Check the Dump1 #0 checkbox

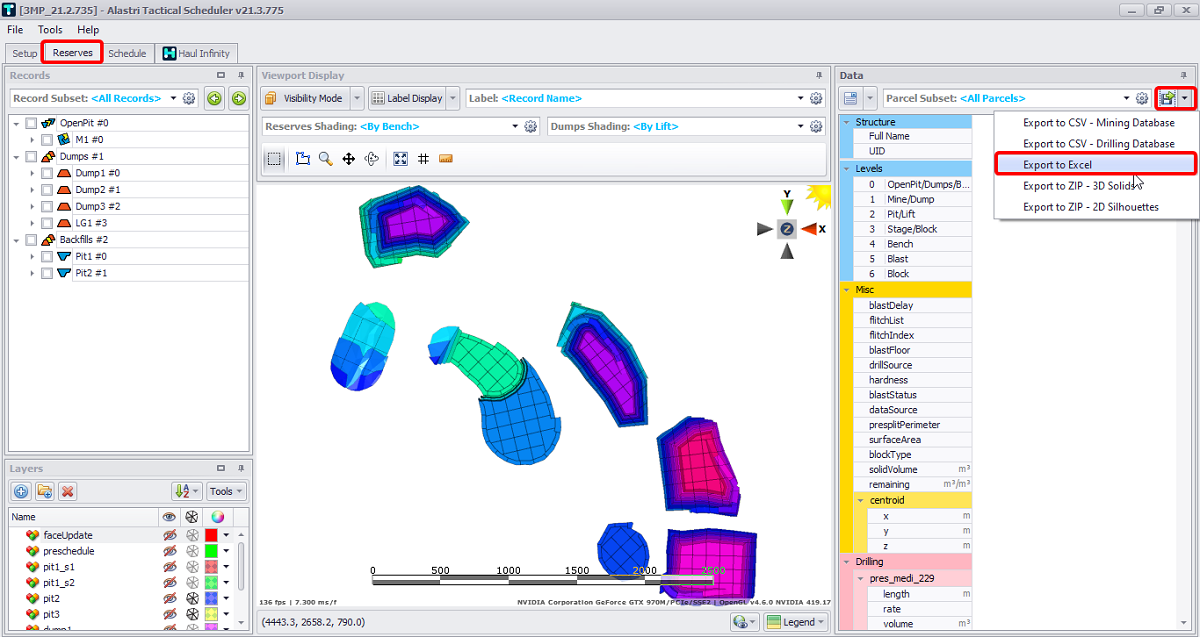coord(47,173)
